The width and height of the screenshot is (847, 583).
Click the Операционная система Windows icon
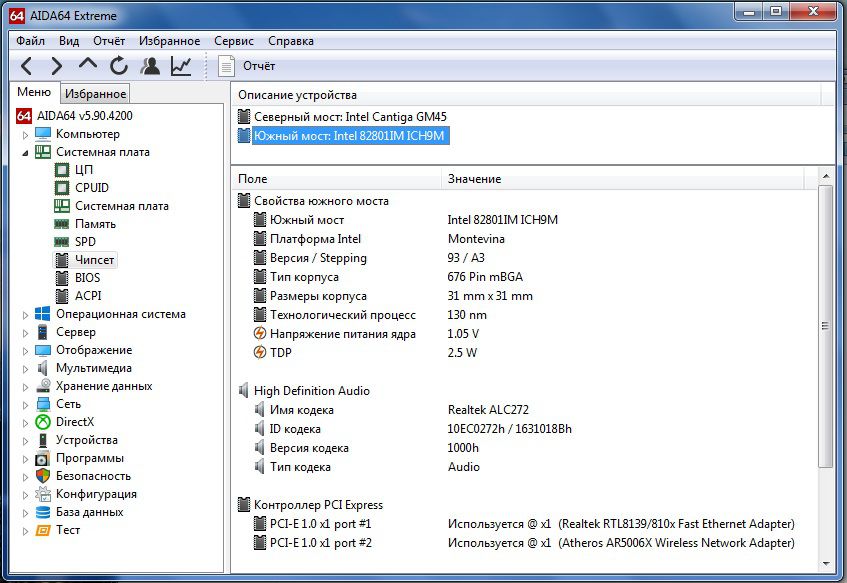(43, 314)
